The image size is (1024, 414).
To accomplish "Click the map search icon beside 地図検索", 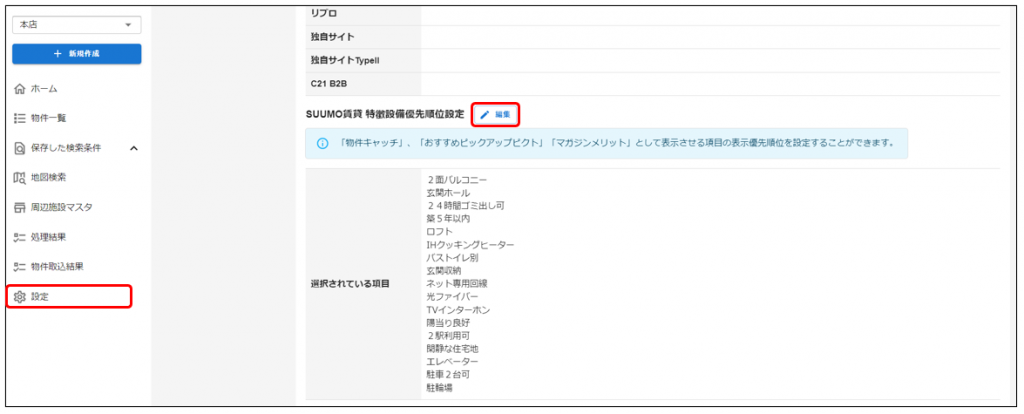I will 20,178.
